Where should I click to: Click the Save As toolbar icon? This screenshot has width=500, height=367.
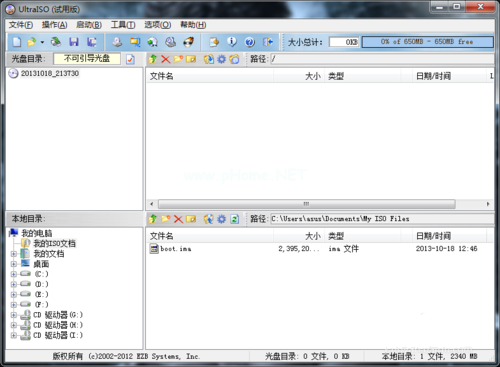[92, 42]
